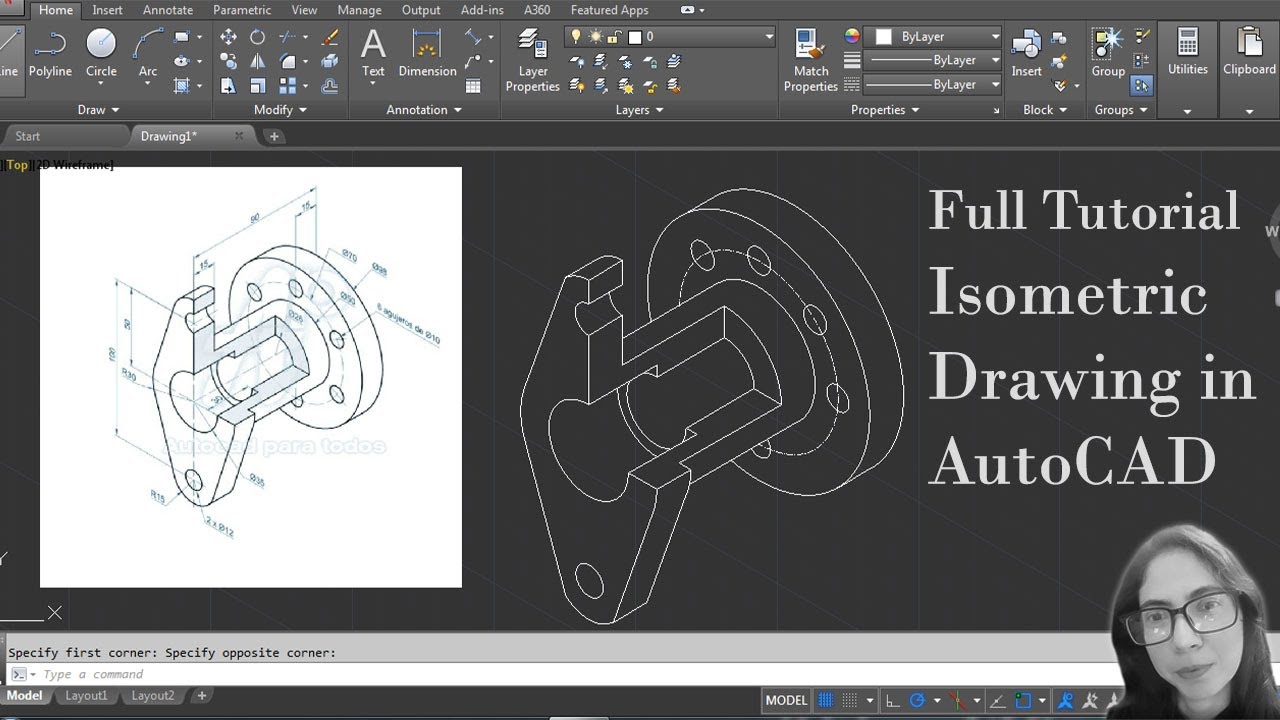Open the Clipboard panel
This screenshot has width=1280, height=720.
1249,68
